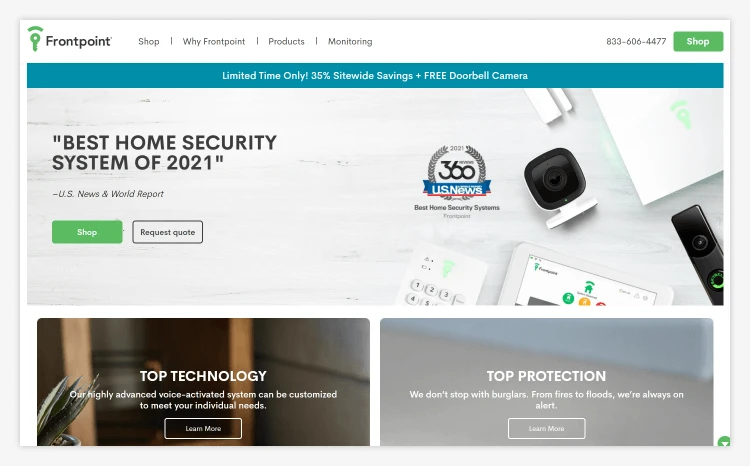Click the U.S. News 360 Reviews badge
The width and height of the screenshot is (750, 466).
click(457, 182)
